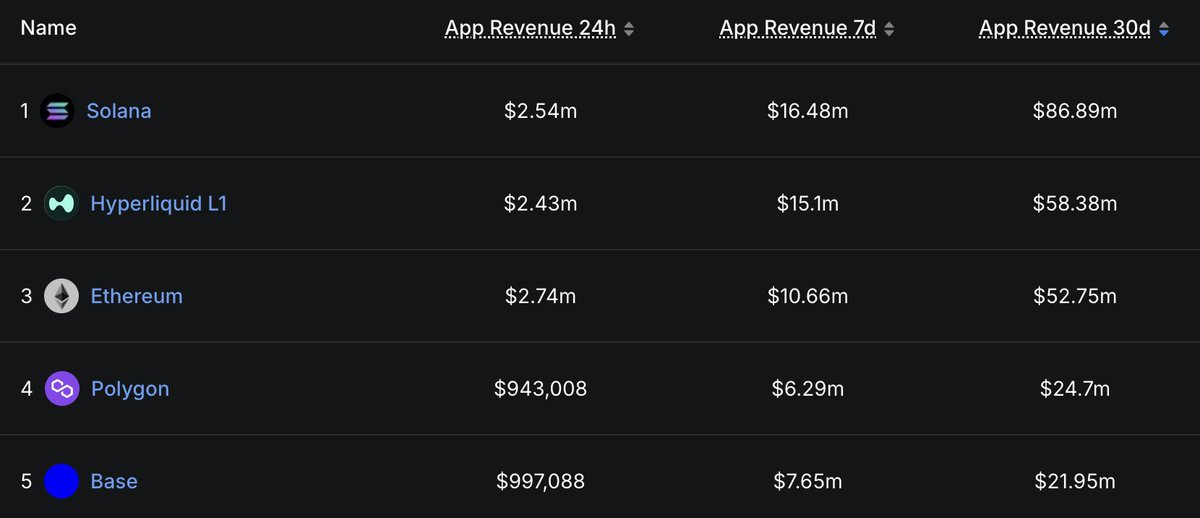Click the Solana chain logo icon

click(57, 111)
